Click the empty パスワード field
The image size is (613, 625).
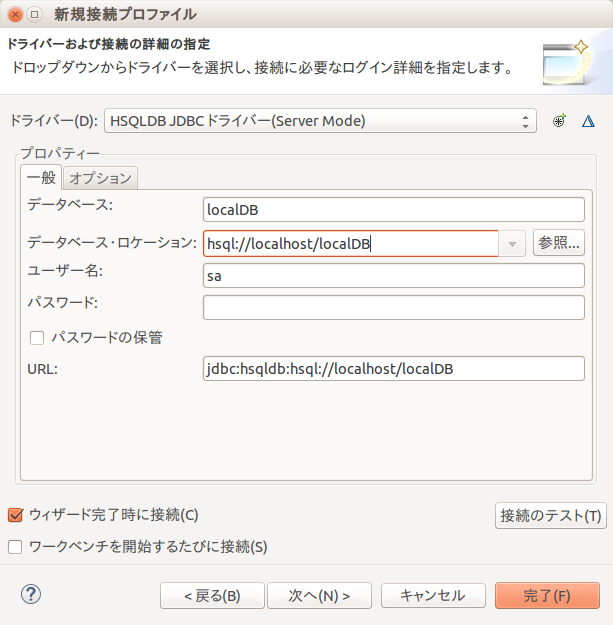tap(394, 307)
